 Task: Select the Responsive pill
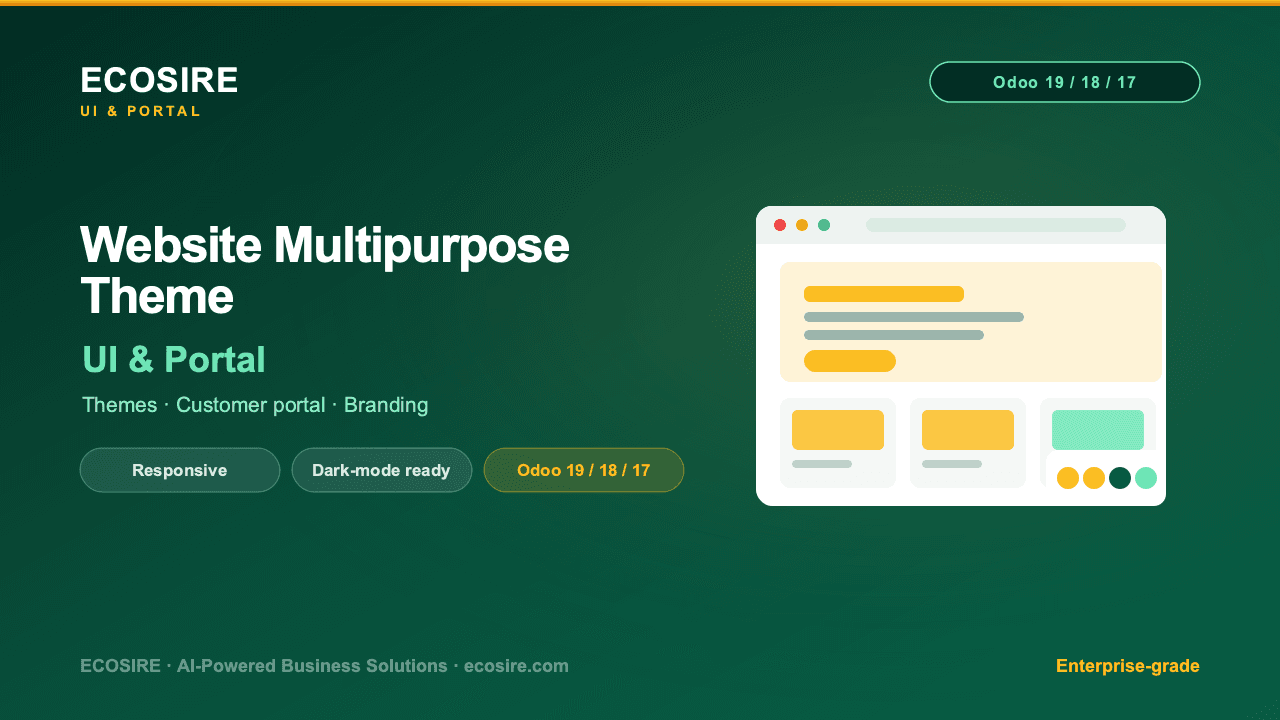pos(180,470)
